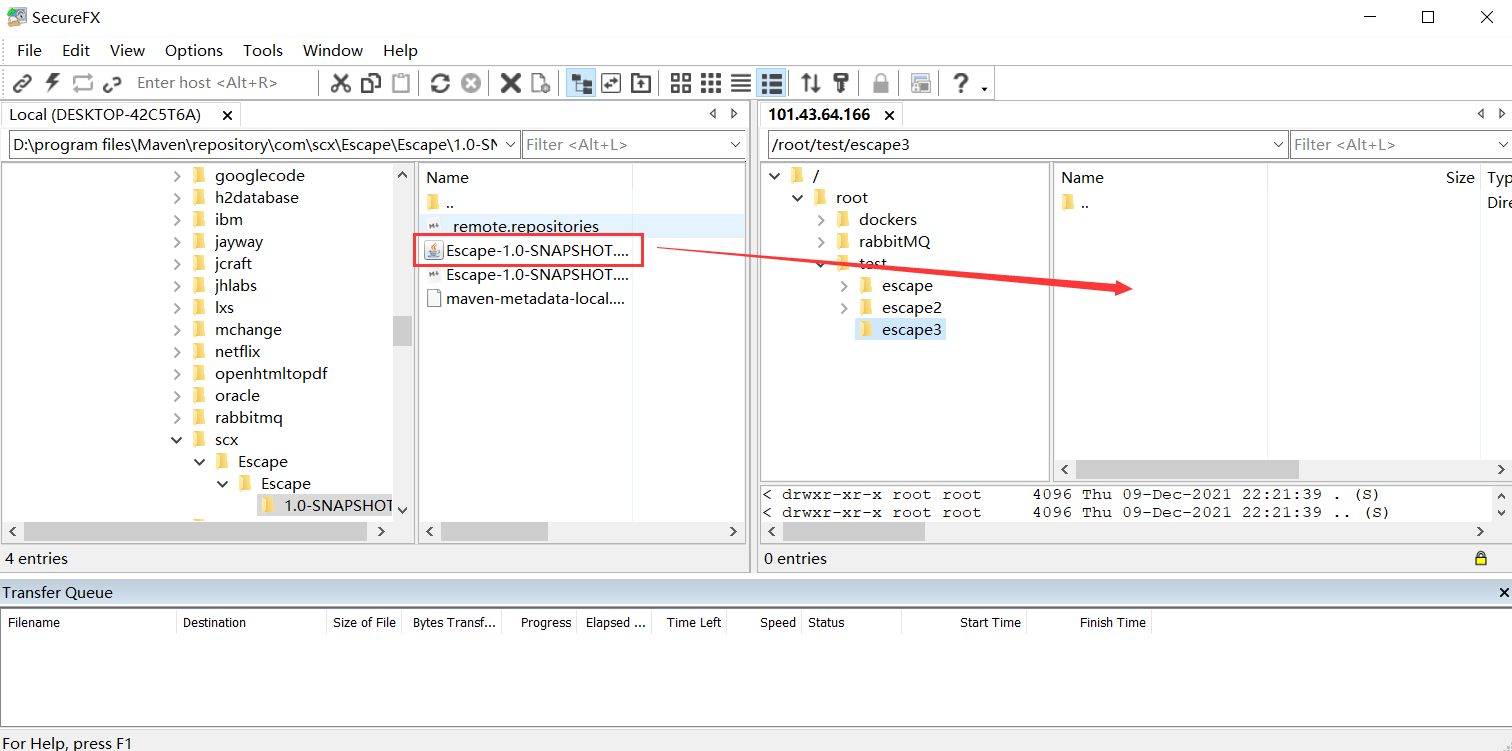Click the Synchronize folders icon
The image size is (1512, 751).
(611, 83)
